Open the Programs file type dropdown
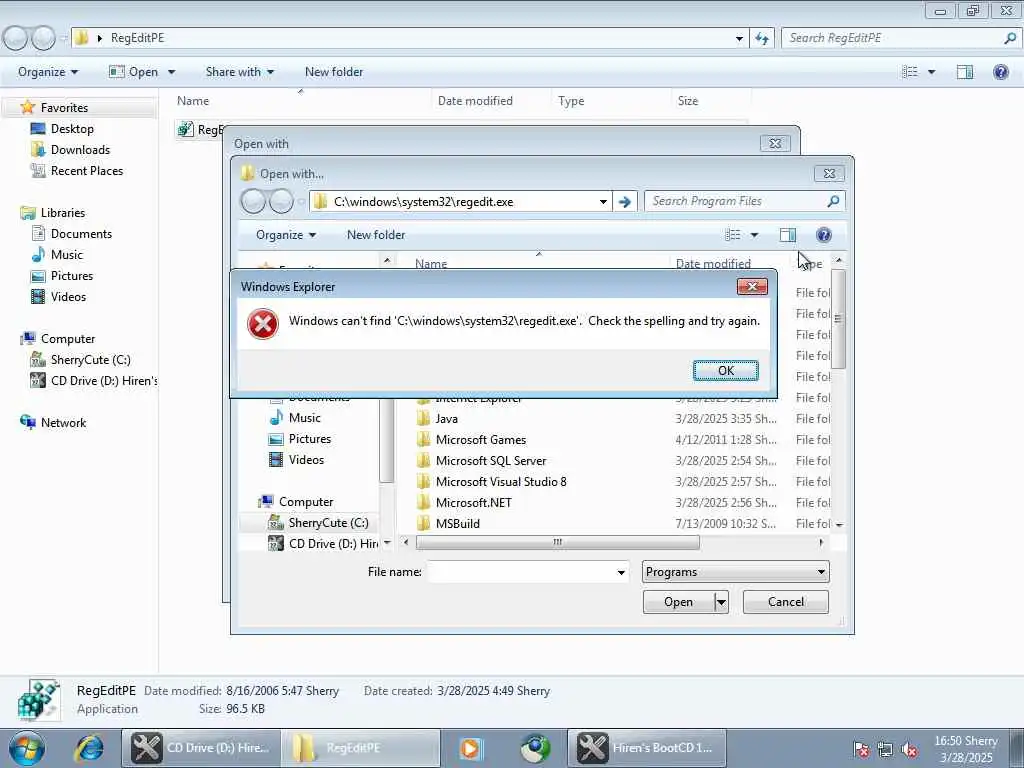 click(735, 571)
